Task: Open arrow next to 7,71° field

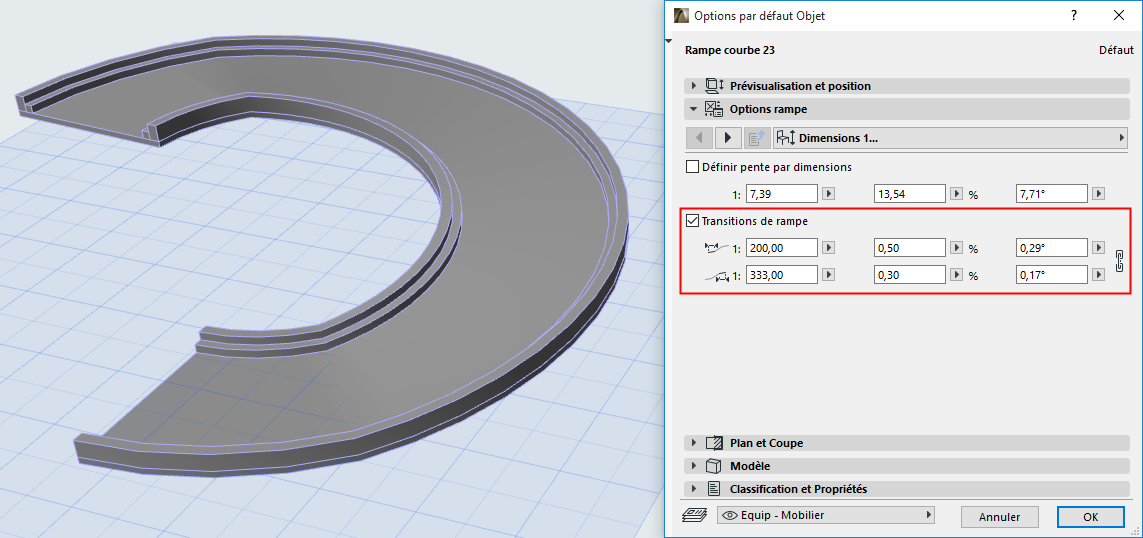Action: [x=1099, y=194]
